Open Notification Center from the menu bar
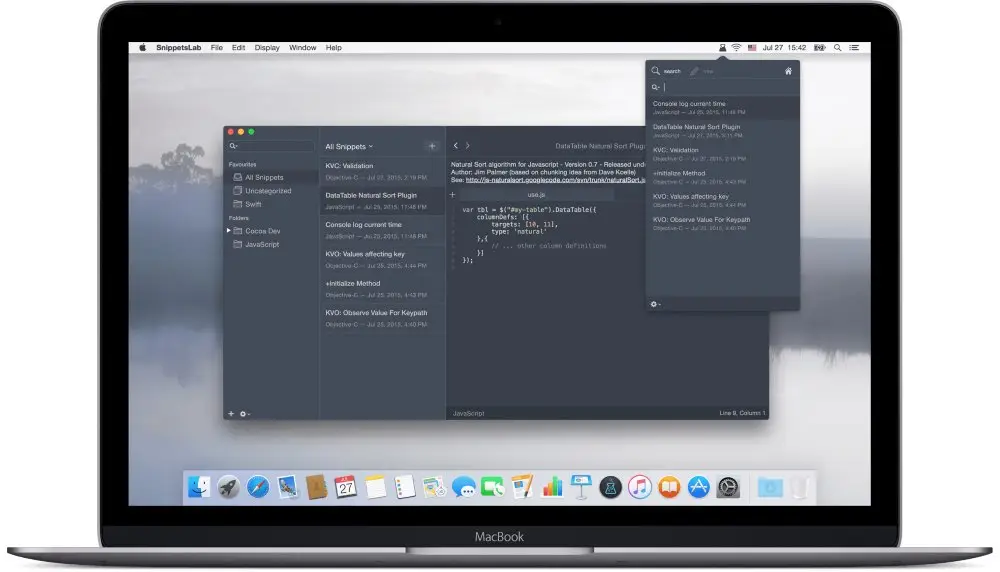Viewport: 1000px width, 572px height. click(x=854, y=48)
